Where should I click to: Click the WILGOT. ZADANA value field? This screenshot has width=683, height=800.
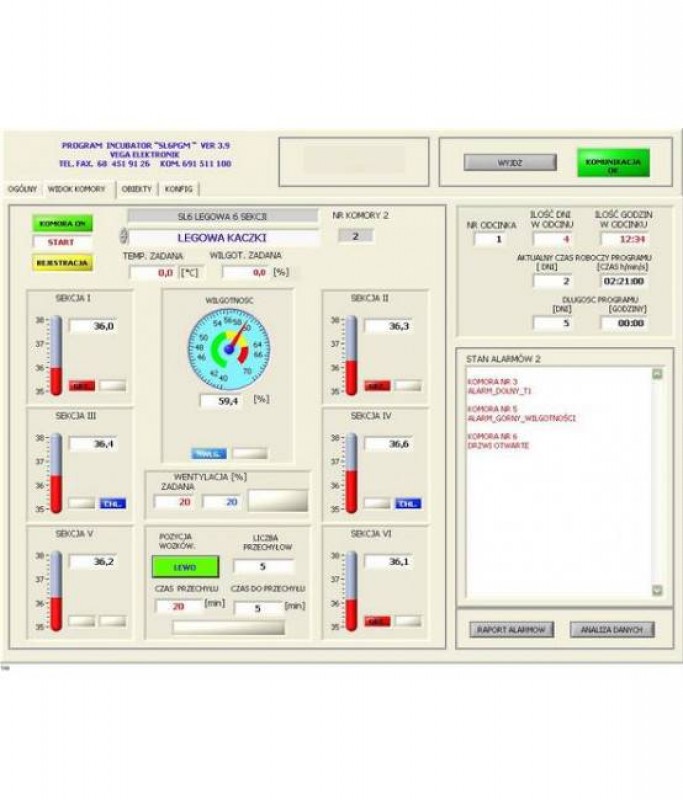pos(246,273)
